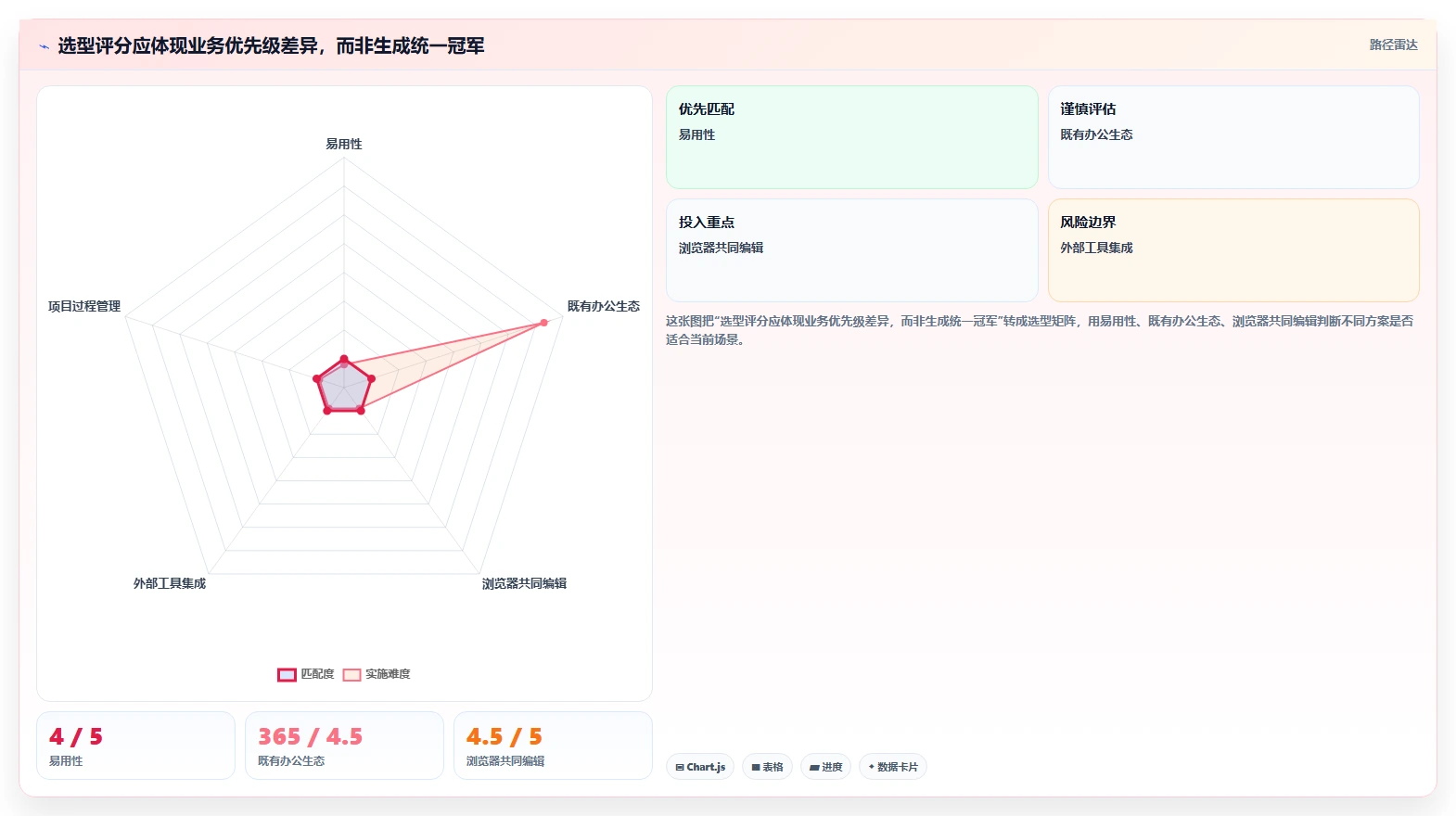
Task: Click the 易用性 radar axis label
Action: click(344, 144)
